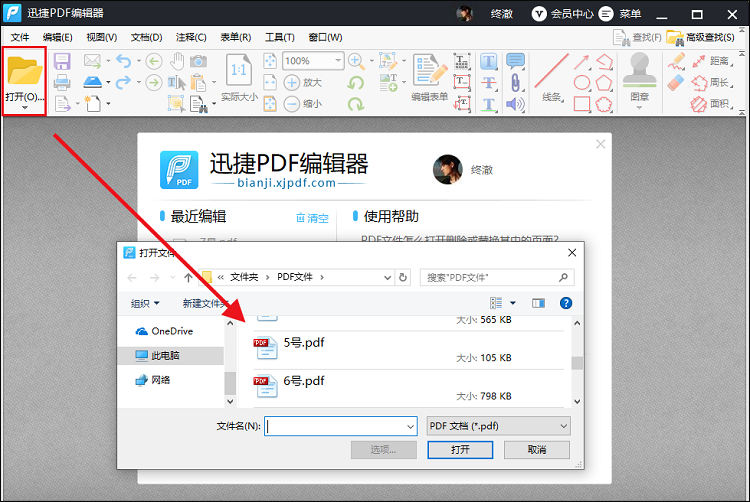Click the sticky note comment icon

pyautogui.click(x=515, y=61)
